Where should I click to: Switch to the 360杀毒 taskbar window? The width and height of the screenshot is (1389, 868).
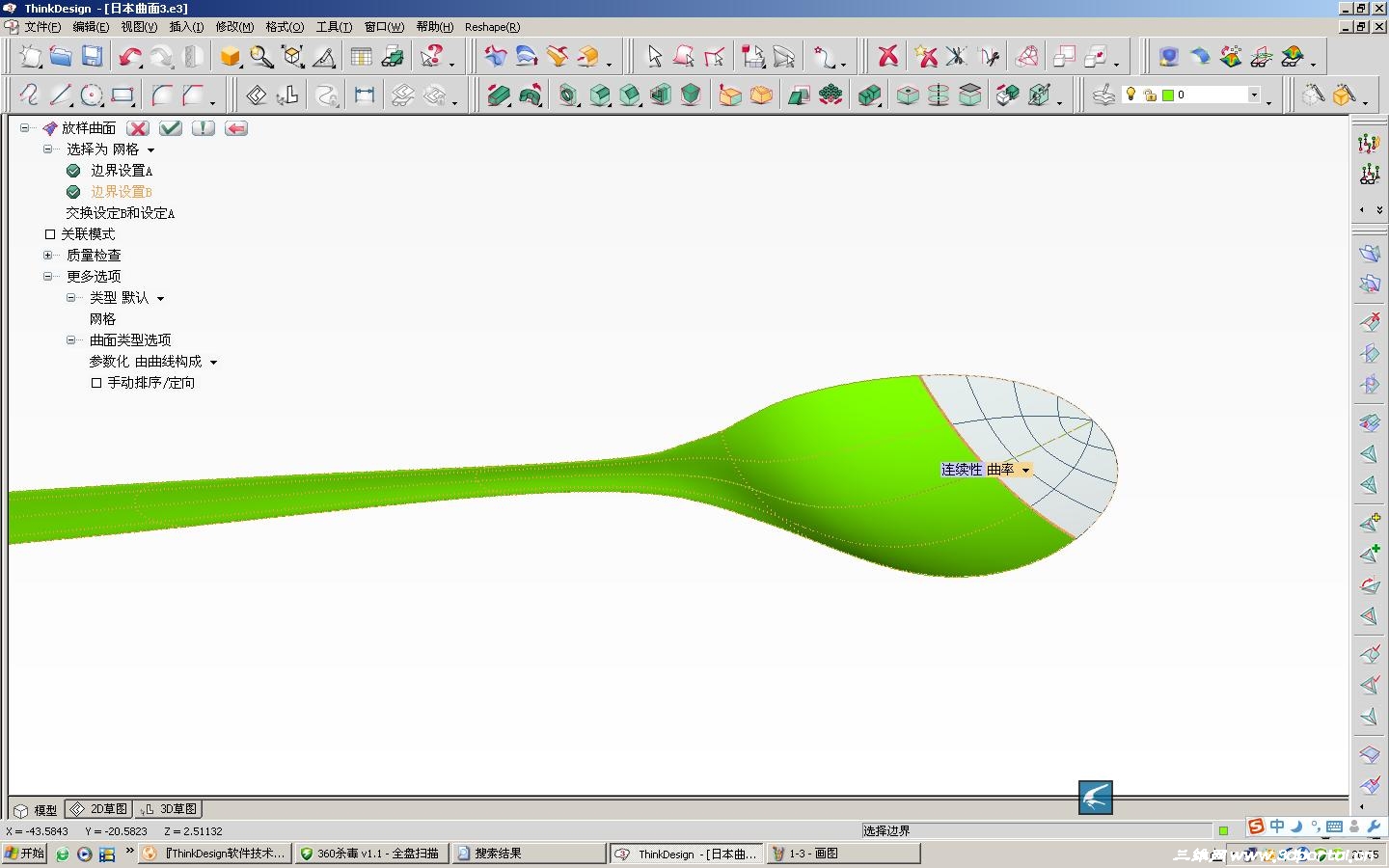tap(371, 854)
